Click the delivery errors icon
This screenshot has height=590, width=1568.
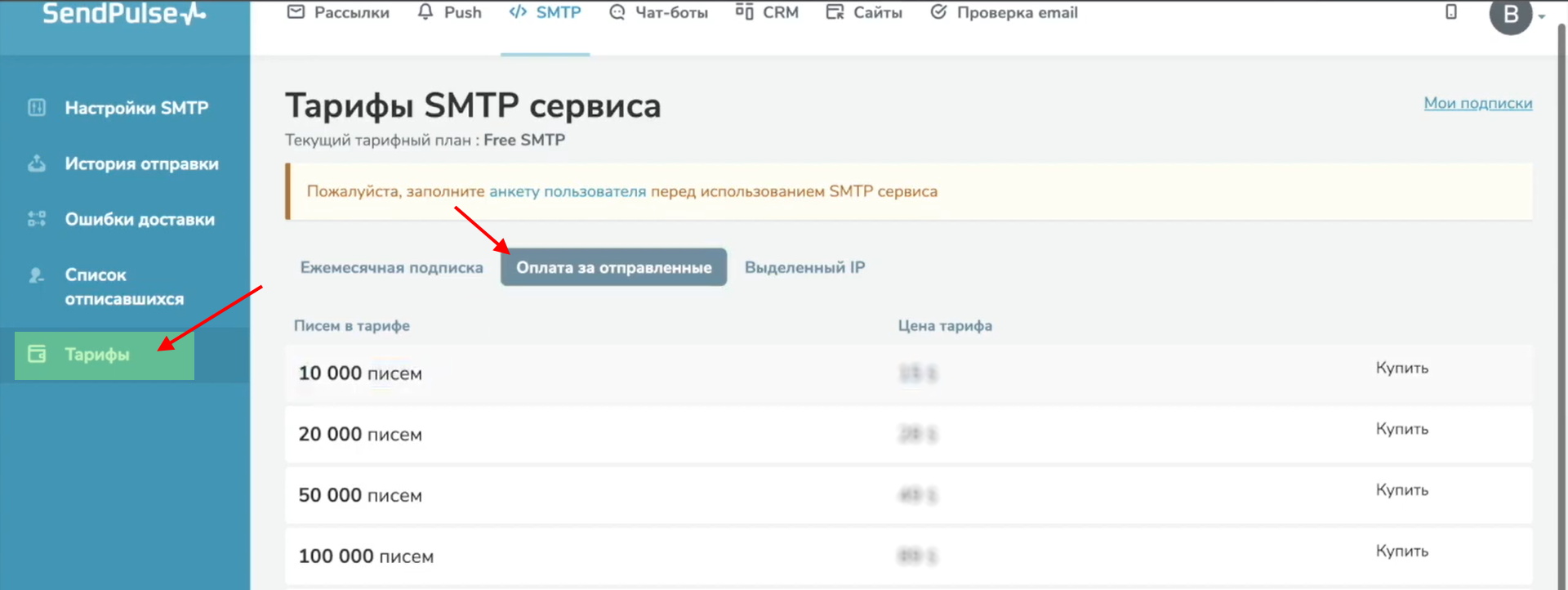[x=37, y=219]
